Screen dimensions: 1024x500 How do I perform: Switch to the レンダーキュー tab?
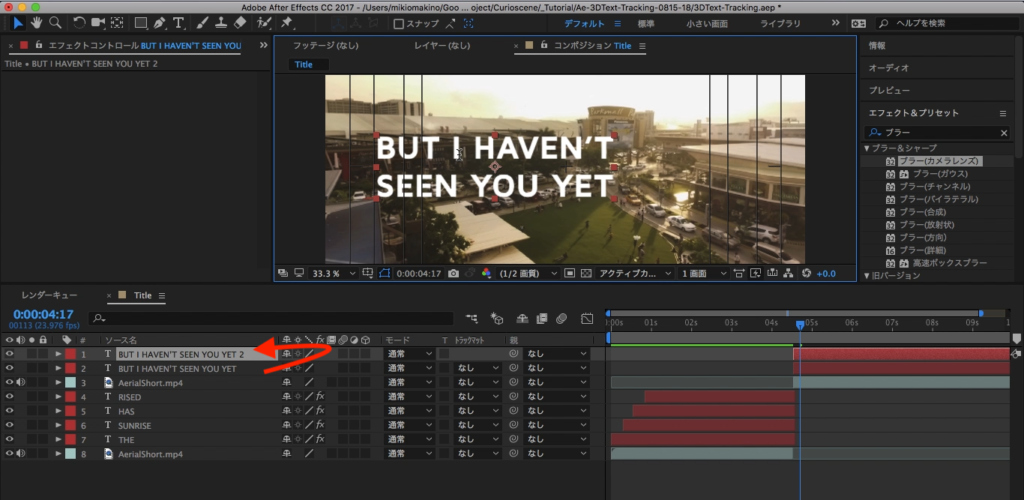click(49, 296)
